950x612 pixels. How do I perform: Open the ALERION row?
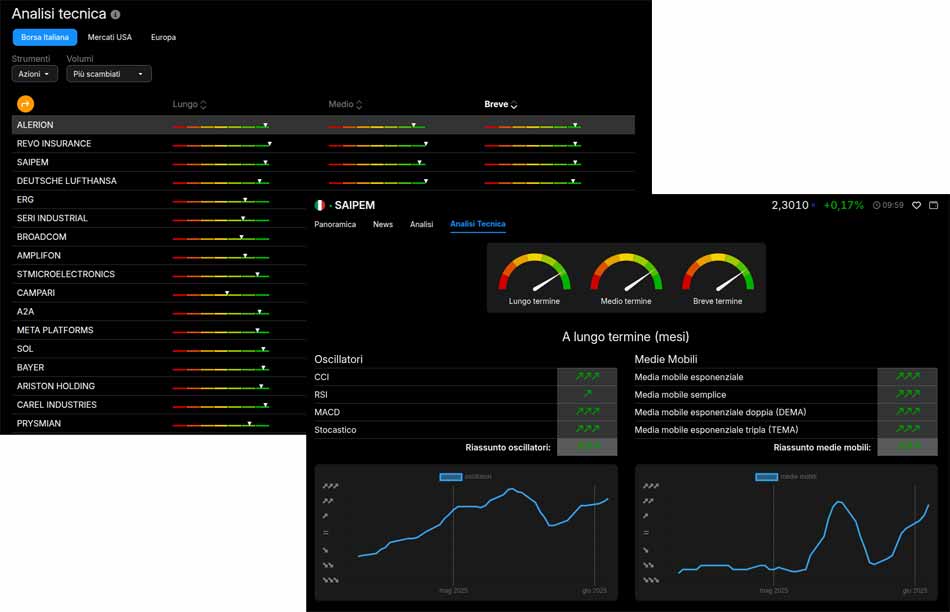[x=323, y=125]
